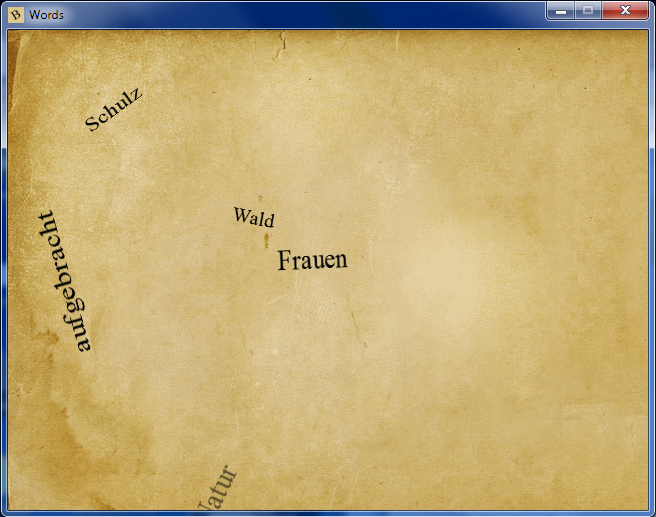656x517 pixels.
Task: Click the tilted word "Schulz"
Action: pos(114,110)
